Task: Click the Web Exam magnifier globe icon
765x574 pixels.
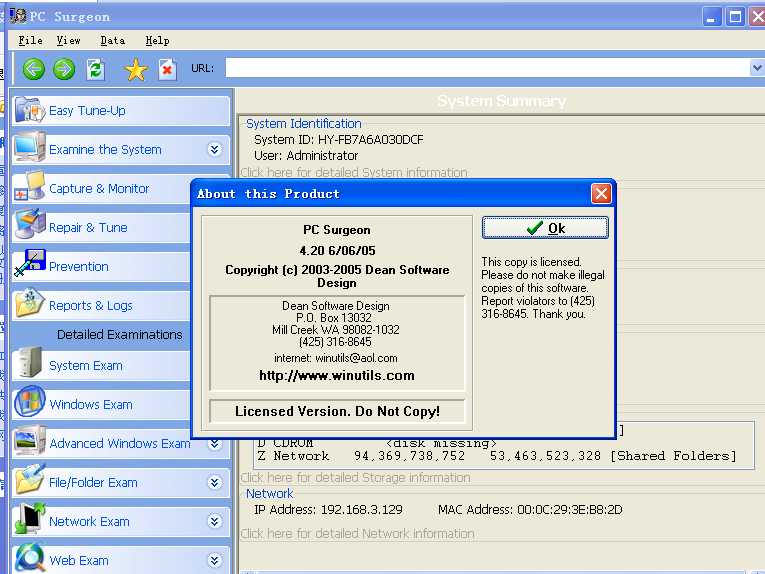Action: tap(30, 557)
